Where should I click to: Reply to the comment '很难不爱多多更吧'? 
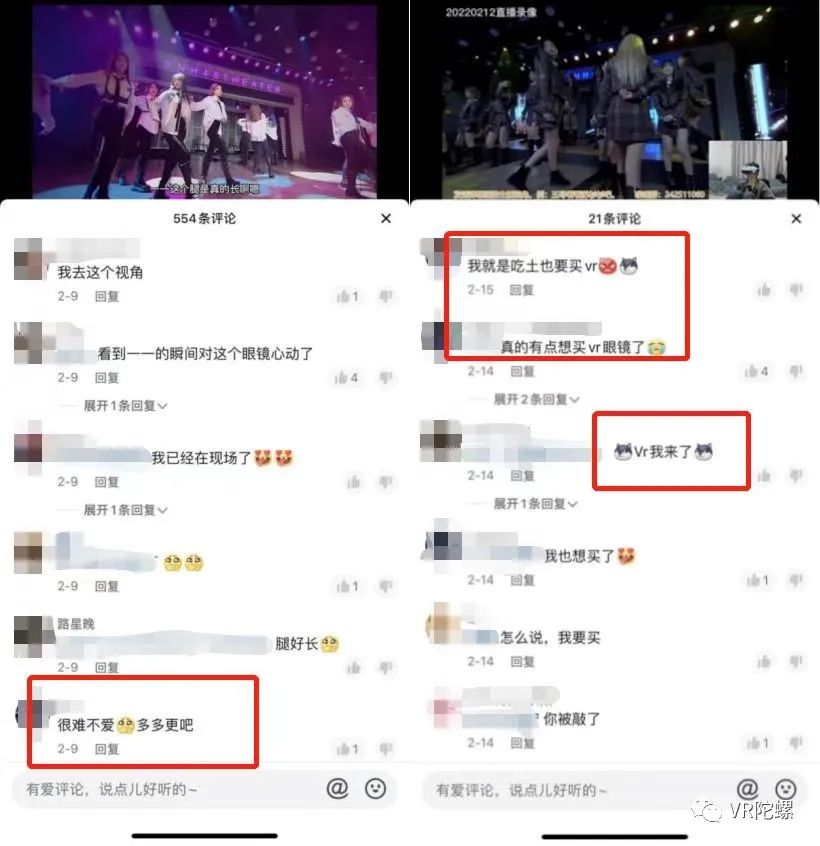(107, 749)
